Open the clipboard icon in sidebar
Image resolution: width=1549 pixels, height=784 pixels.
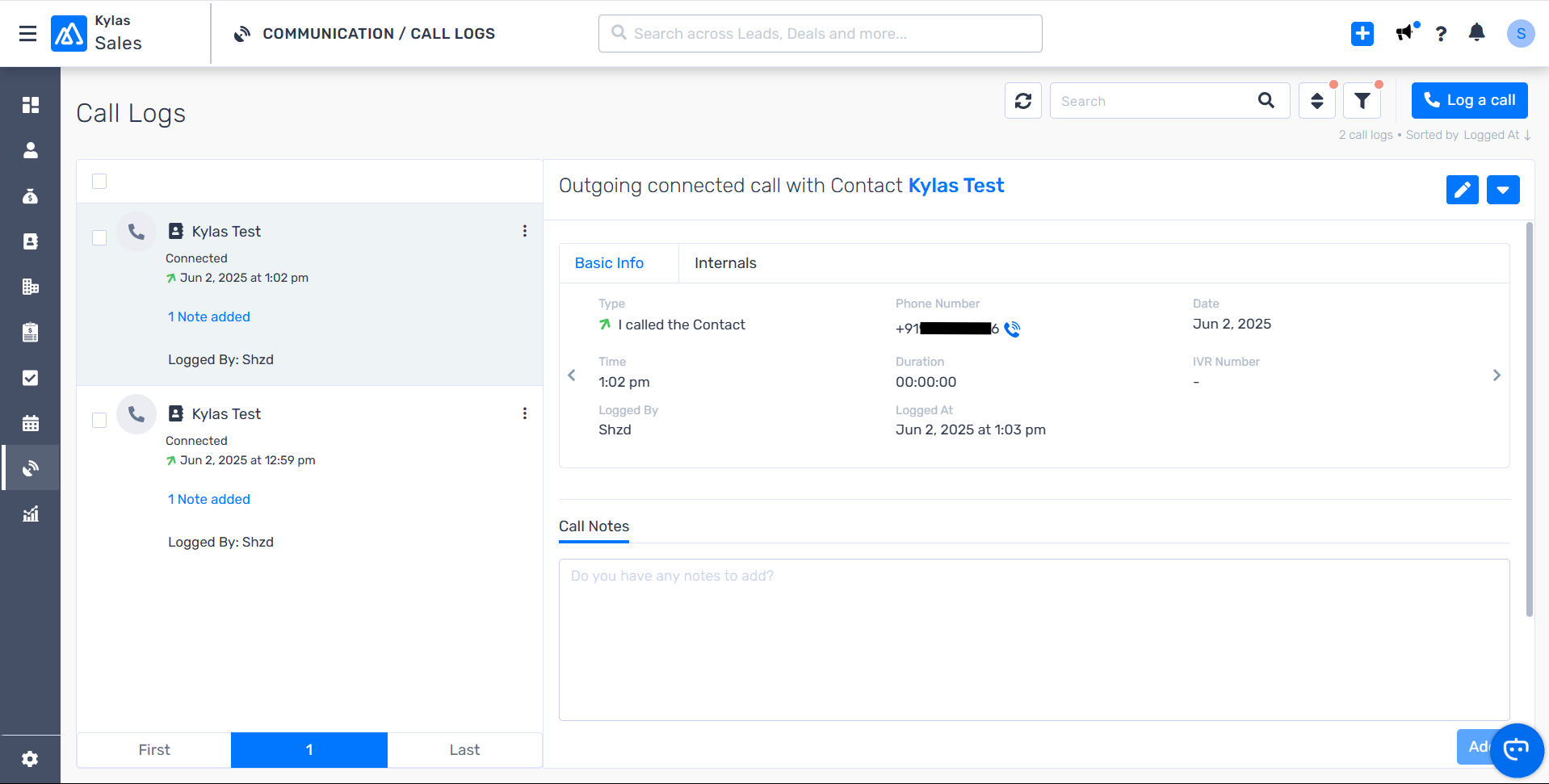click(x=31, y=333)
